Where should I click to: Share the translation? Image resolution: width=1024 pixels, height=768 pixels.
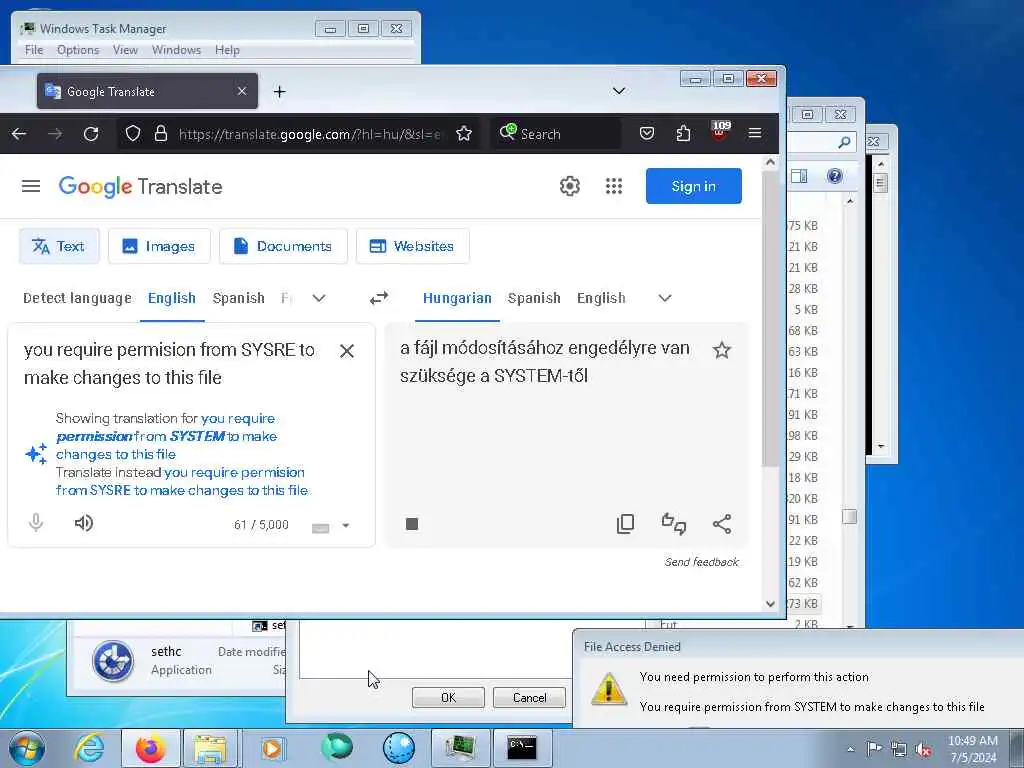click(722, 524)
